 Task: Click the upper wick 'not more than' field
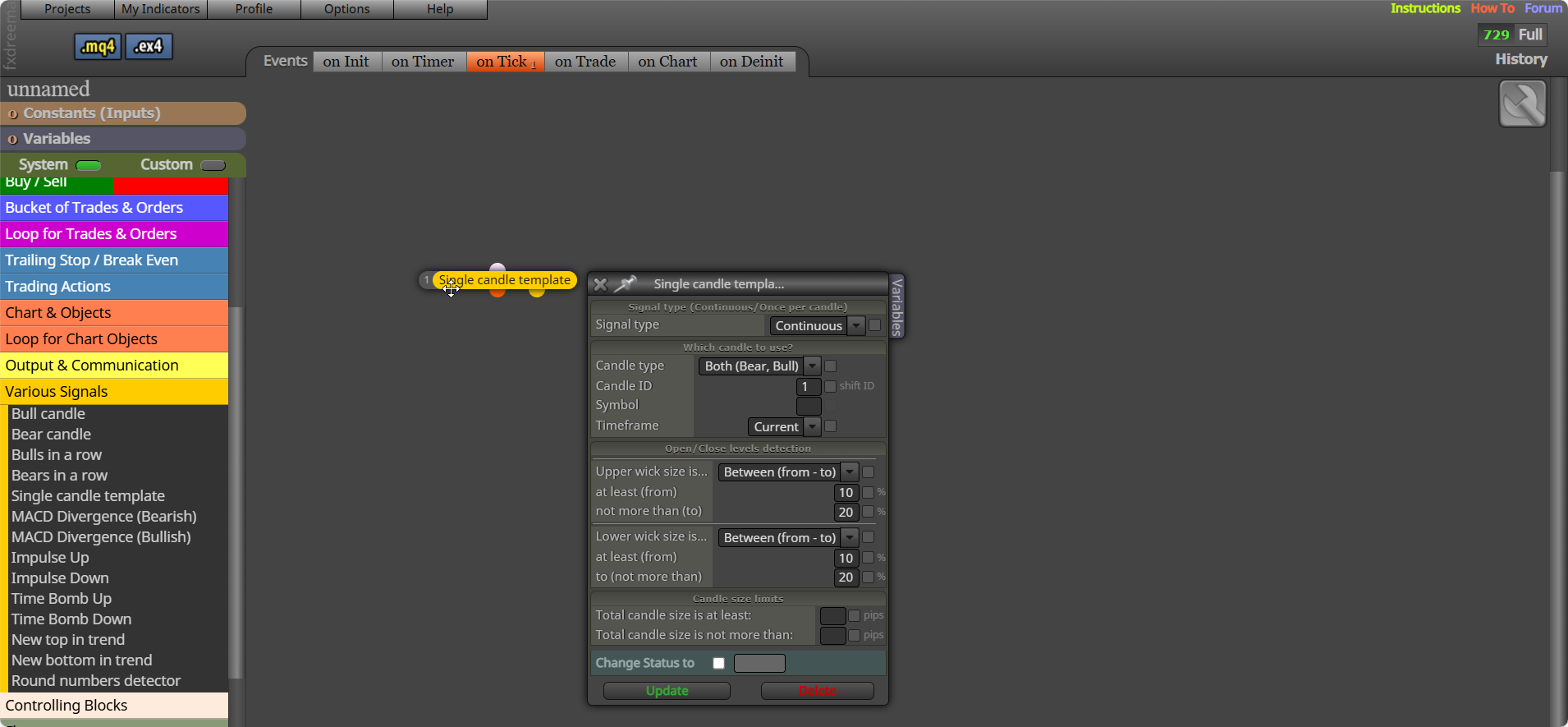pyautogui.click(x=846, y=512)
